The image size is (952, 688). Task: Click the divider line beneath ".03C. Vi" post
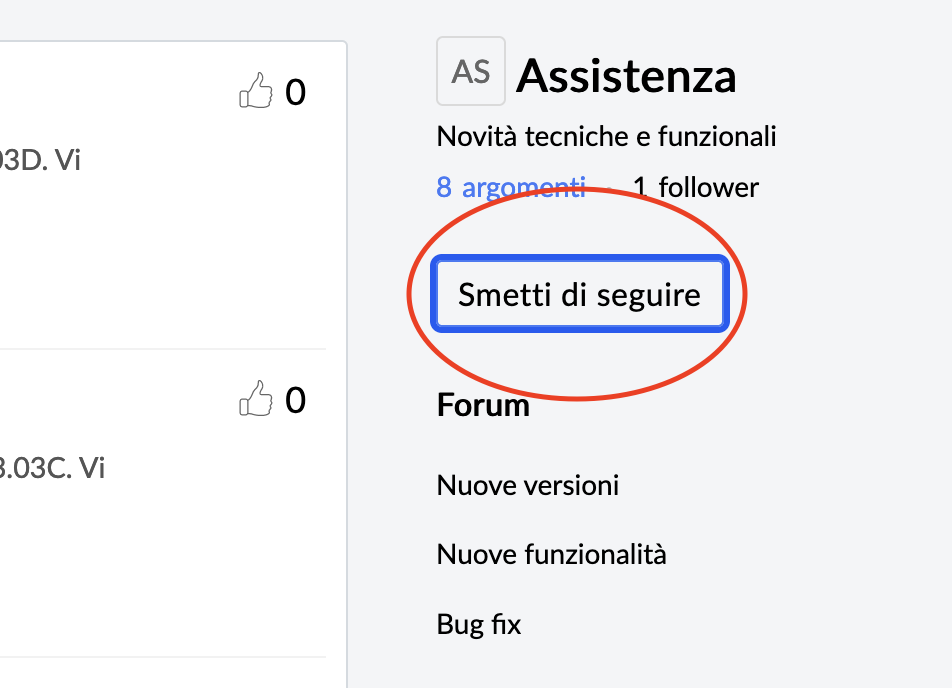(163, 657)
